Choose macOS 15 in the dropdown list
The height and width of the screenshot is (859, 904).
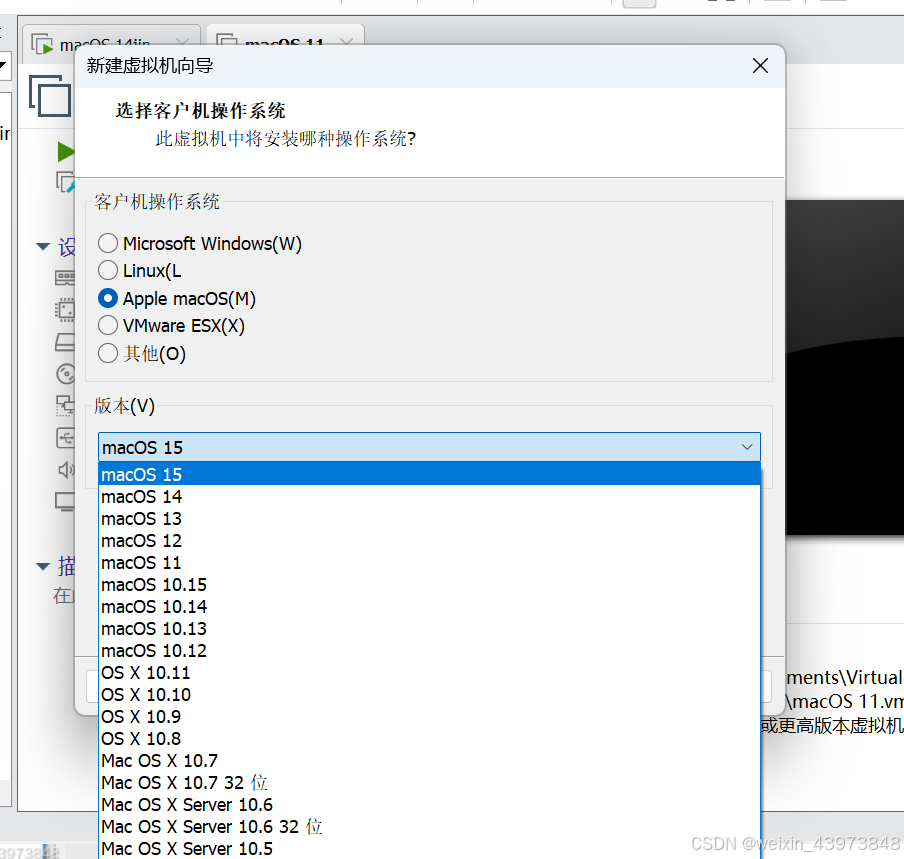coord(430,474)
